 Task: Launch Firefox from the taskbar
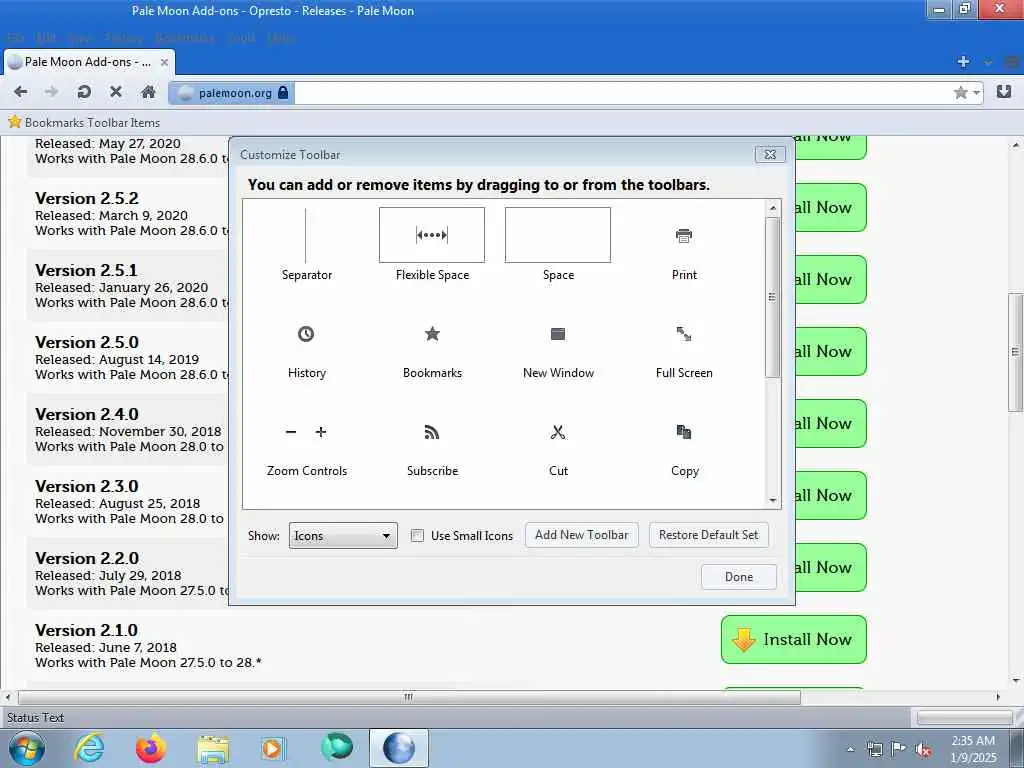150,748
